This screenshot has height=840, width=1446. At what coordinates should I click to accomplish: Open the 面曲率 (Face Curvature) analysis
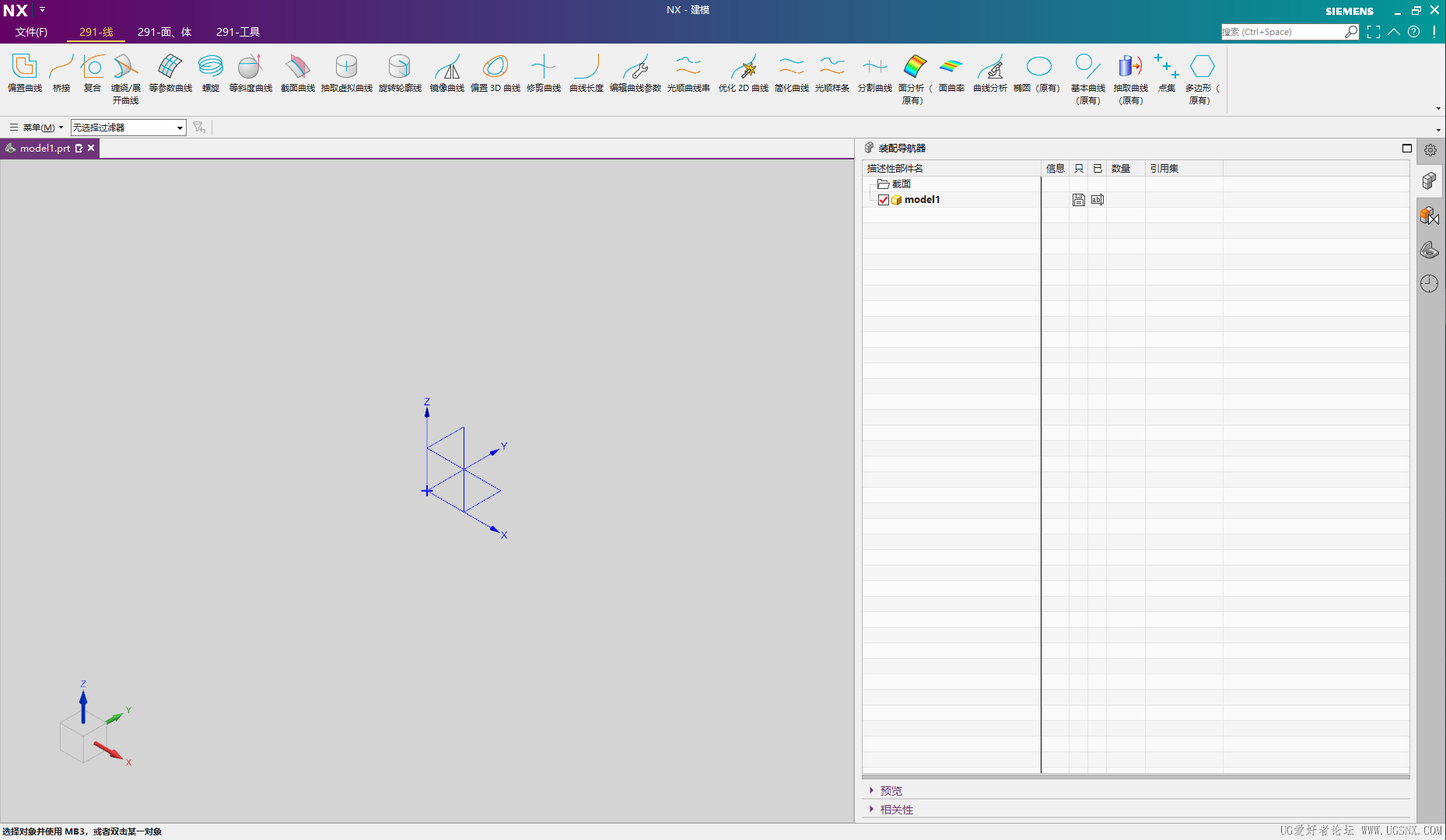point(951,73)
